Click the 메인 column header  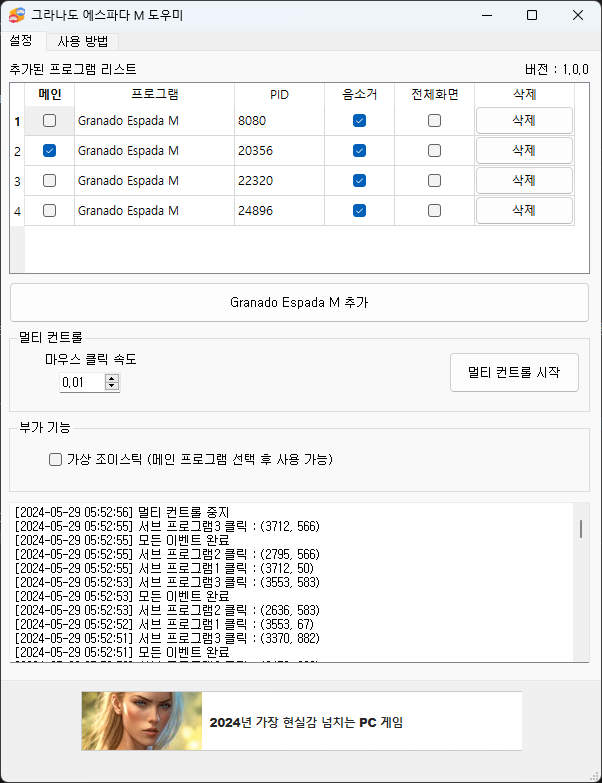click(x=50, y=94)
